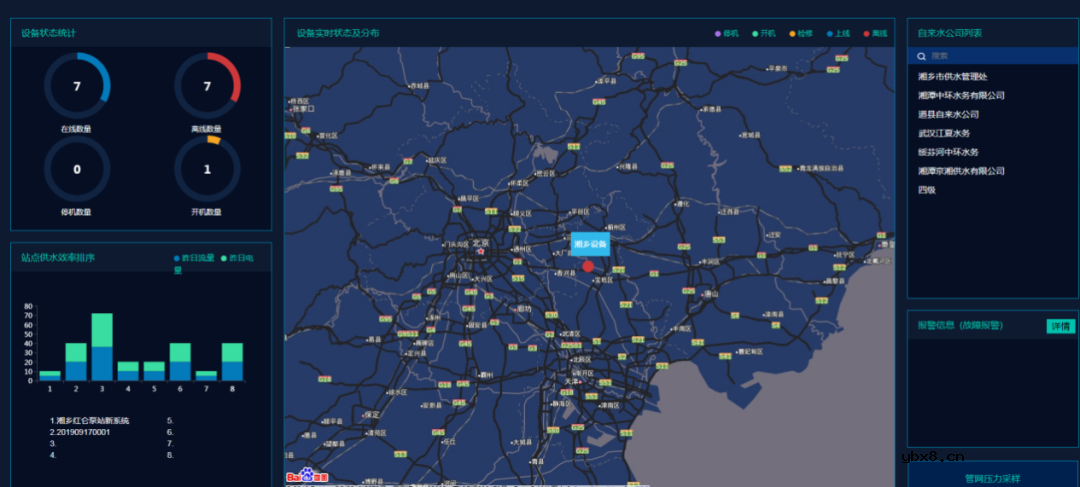Image resolution: width=1080 pixels, height=487 pixels.
Task: Click the 离线数量 red donut gauge
Action: (x=207, y=86)
